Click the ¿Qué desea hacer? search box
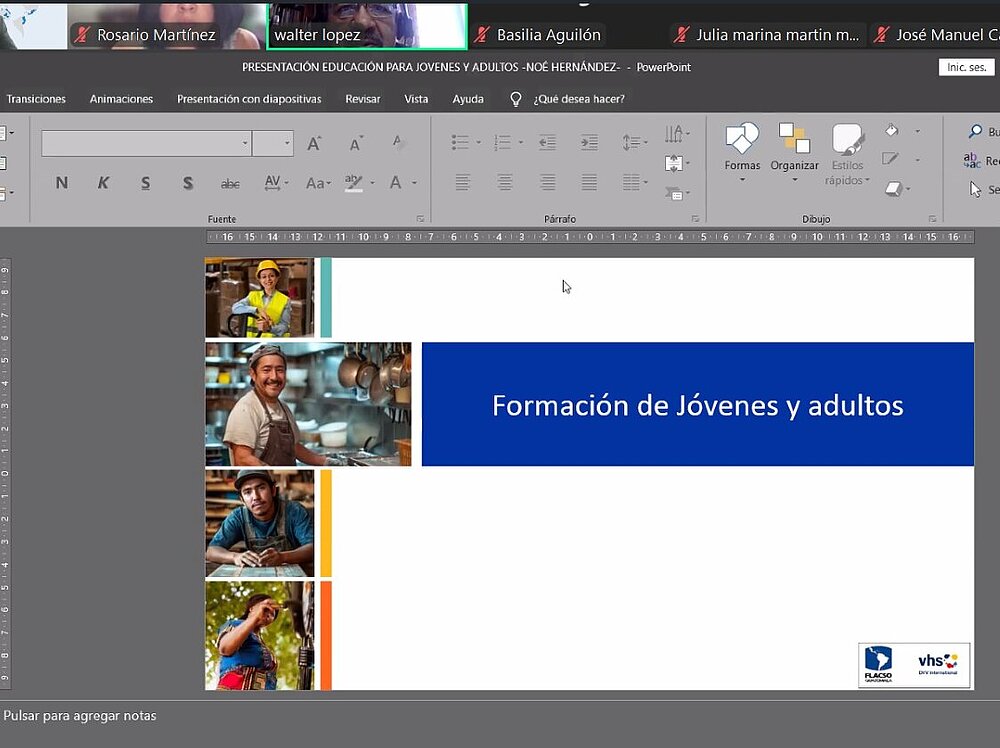This screenshot has height=748, width=1000. click(x=578, y=99)
